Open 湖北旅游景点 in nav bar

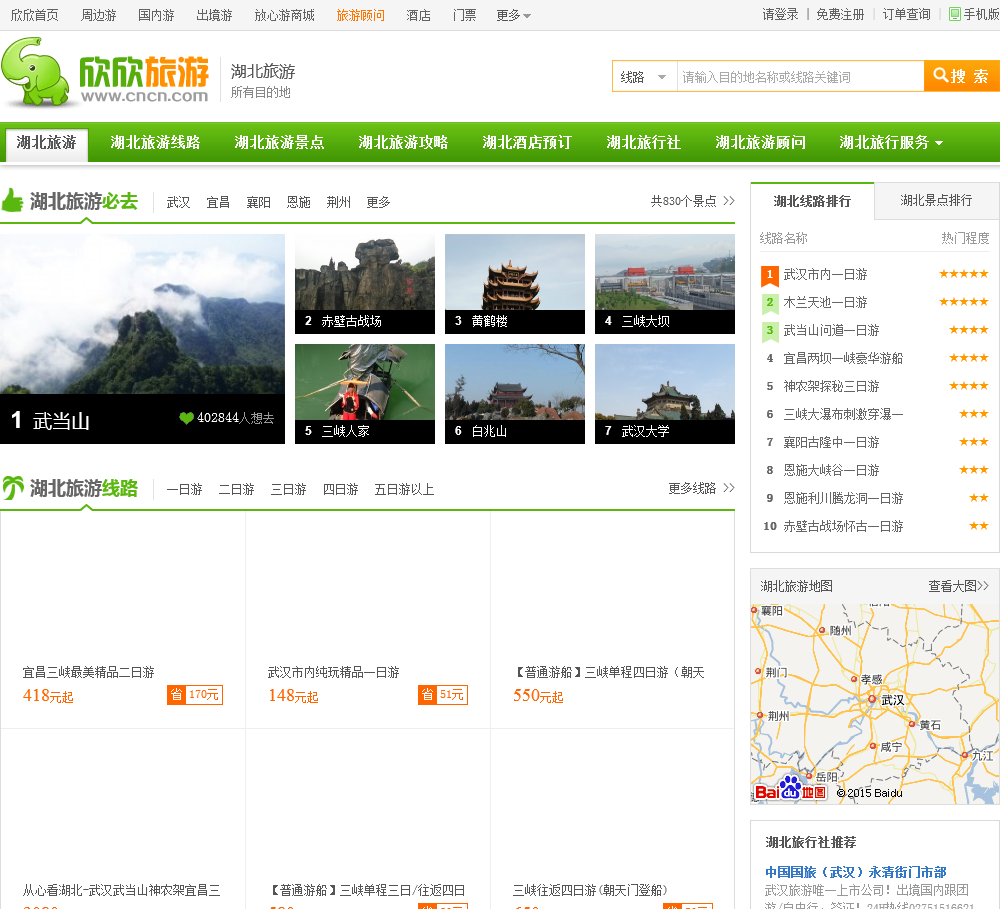coord(279,142)
